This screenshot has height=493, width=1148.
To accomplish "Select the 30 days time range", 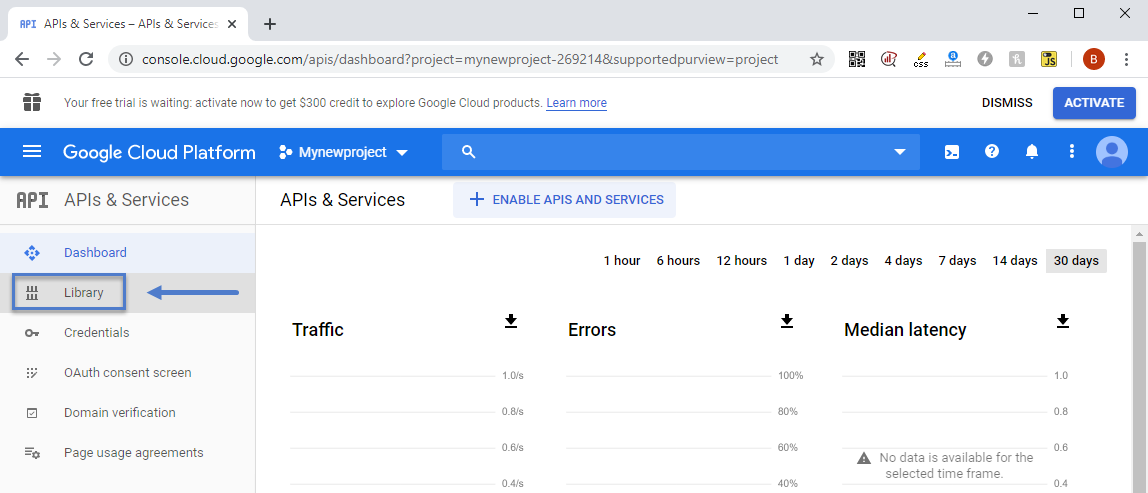I will tap(1076, 261).
